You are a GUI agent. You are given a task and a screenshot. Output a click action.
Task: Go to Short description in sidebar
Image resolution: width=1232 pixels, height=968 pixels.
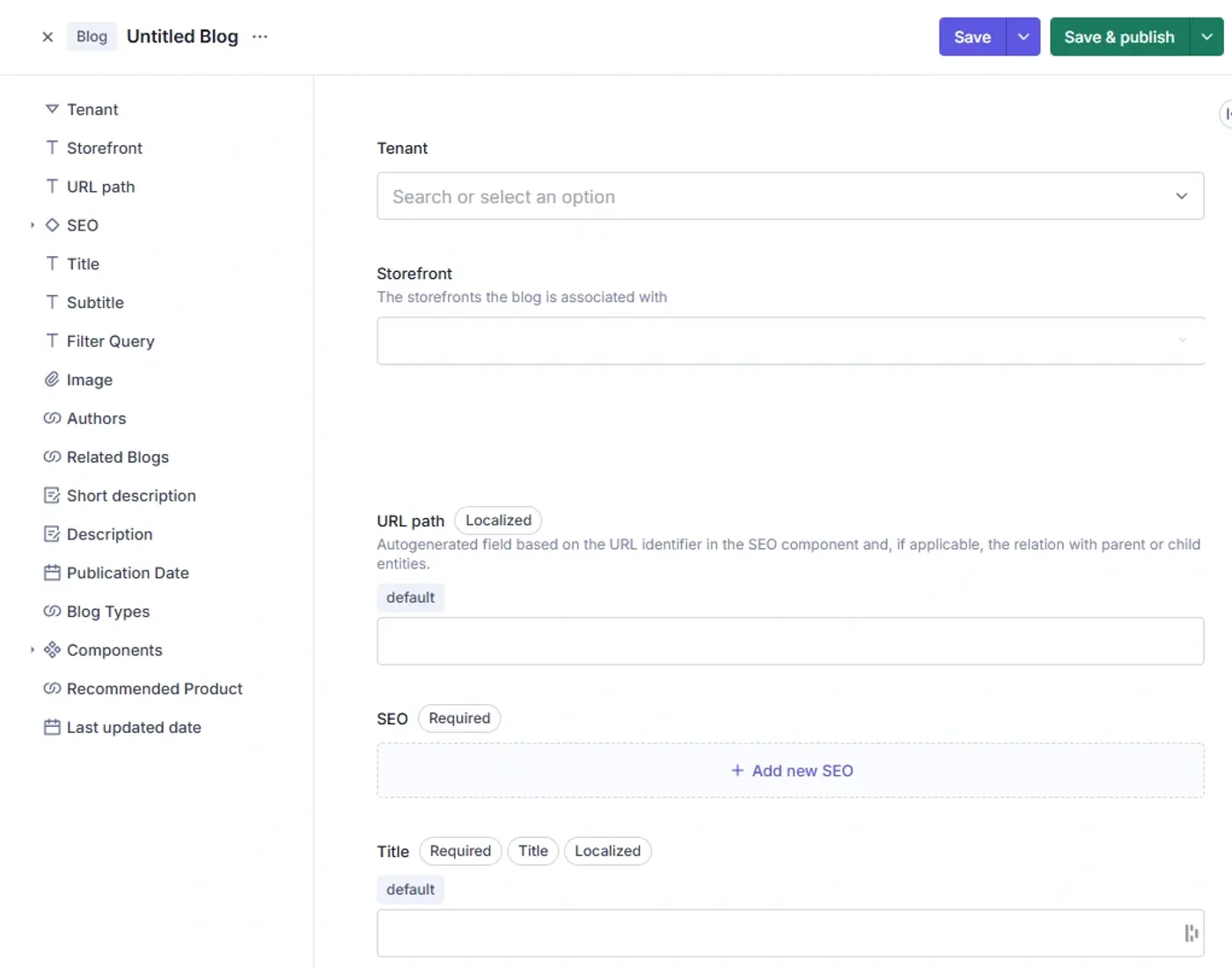coord(131,495)
